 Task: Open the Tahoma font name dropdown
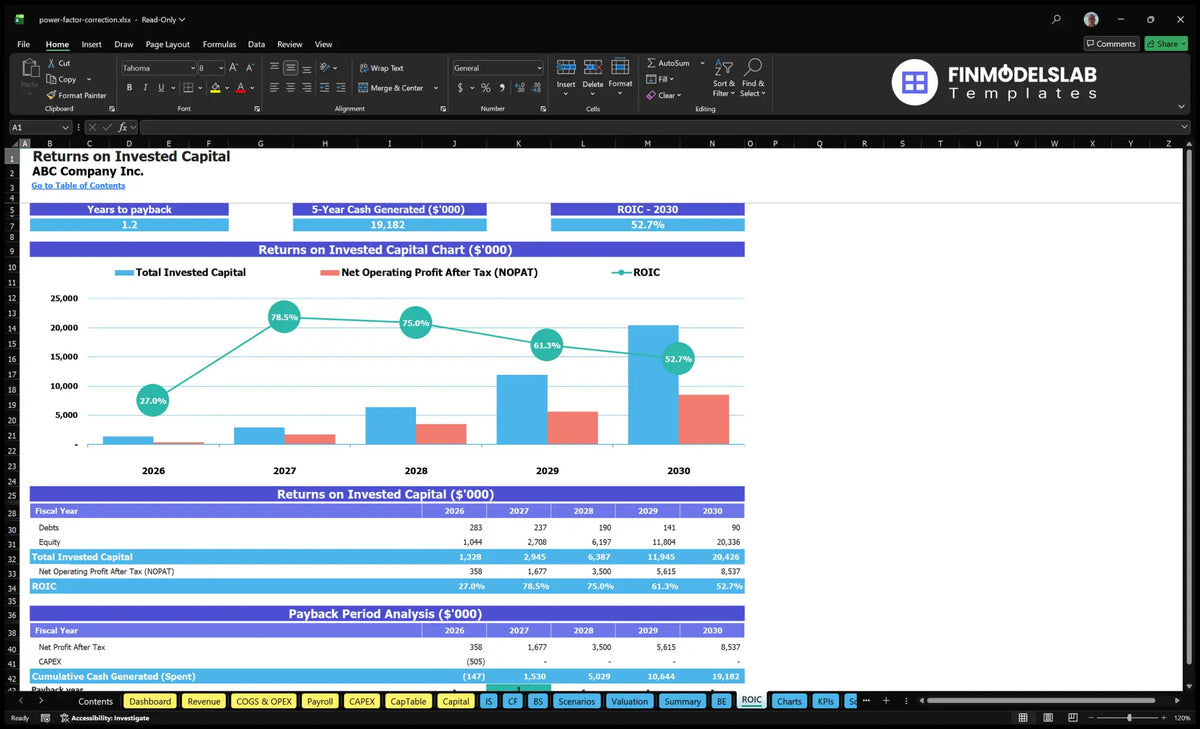tap(192, 68)
